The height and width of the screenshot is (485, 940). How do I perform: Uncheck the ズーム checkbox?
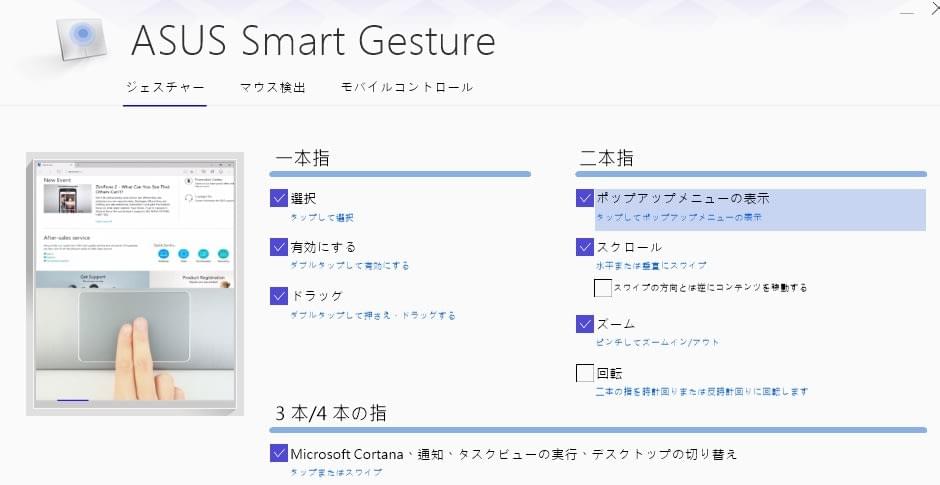coord(585,324)
